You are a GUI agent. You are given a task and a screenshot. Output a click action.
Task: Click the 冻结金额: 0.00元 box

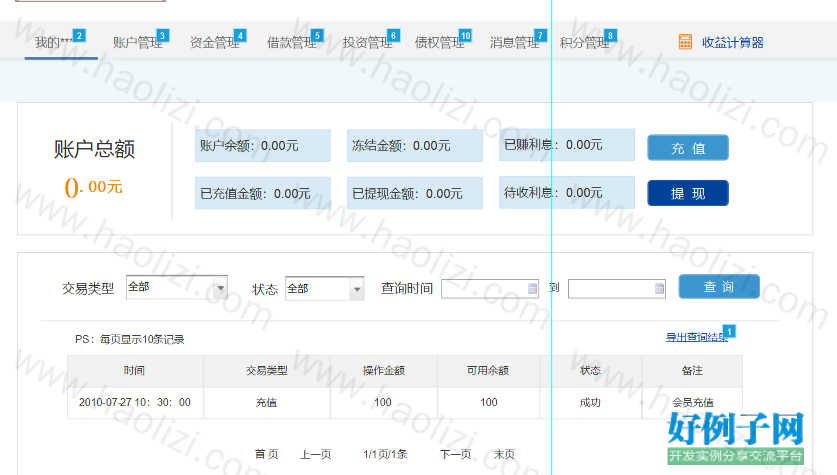[415, 145]
